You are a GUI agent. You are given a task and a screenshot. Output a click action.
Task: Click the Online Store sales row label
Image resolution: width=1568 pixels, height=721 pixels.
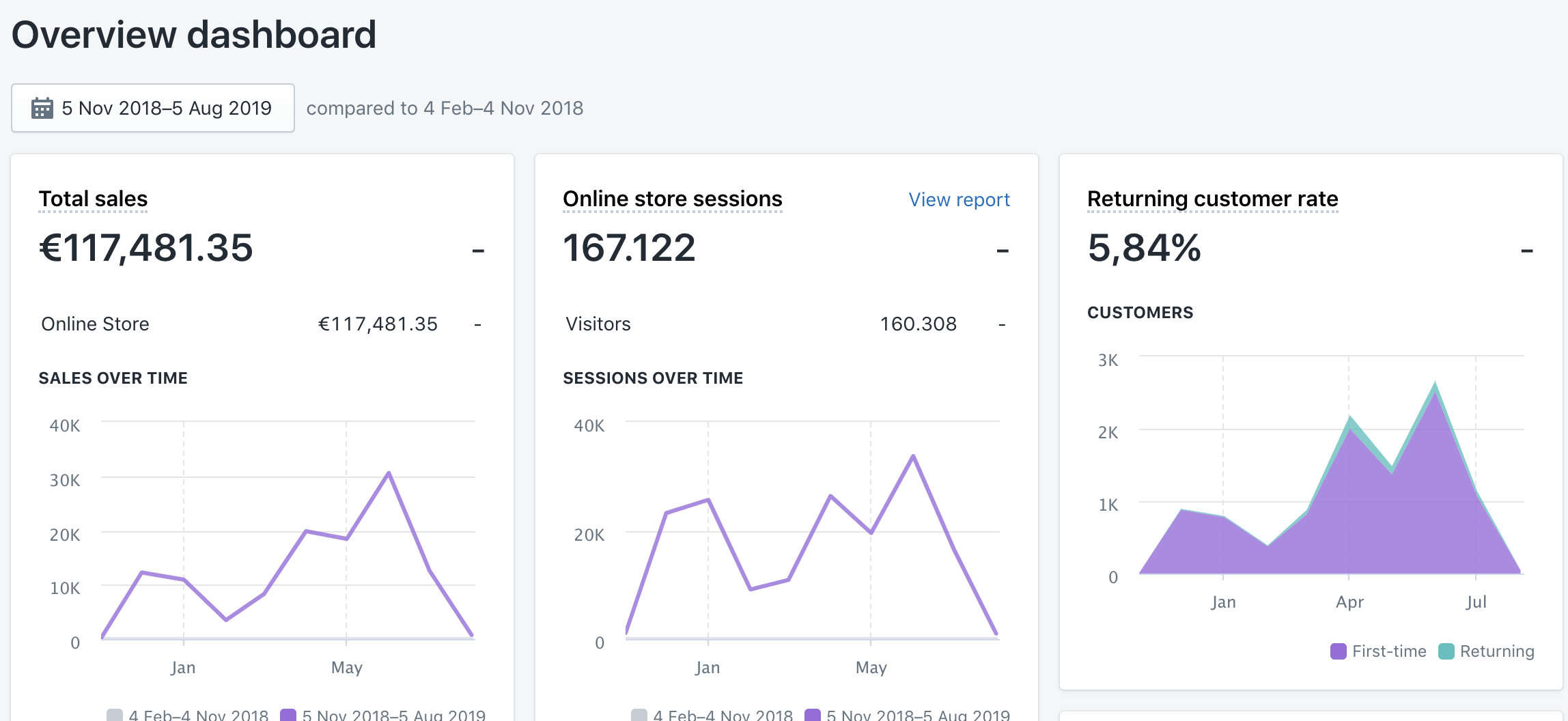[95, 324]
